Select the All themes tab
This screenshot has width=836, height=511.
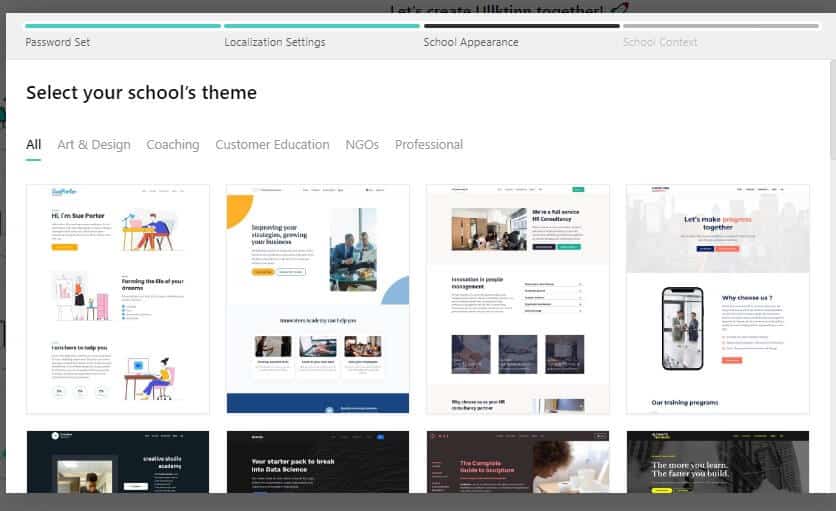pyautogui.click(x=33, y=145)
